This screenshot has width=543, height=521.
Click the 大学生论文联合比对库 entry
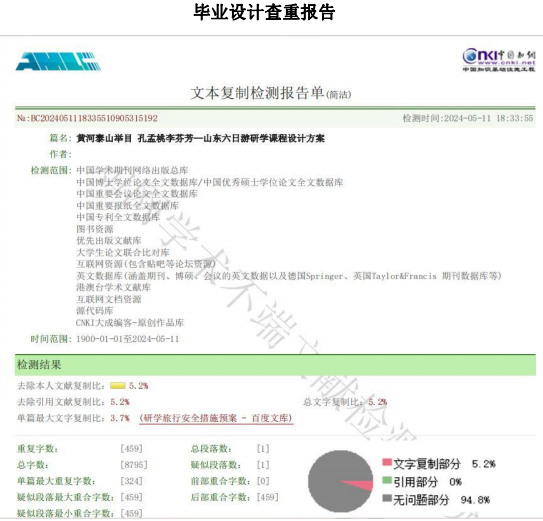coord(123,252)
